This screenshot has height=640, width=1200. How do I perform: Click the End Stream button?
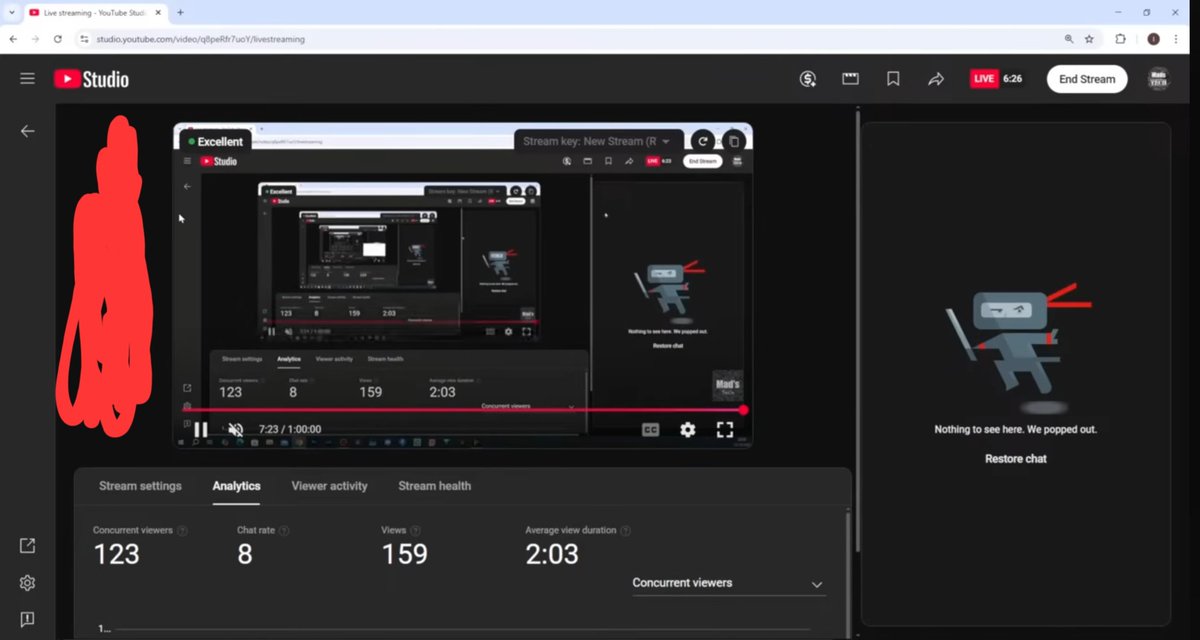[1087, 79]
